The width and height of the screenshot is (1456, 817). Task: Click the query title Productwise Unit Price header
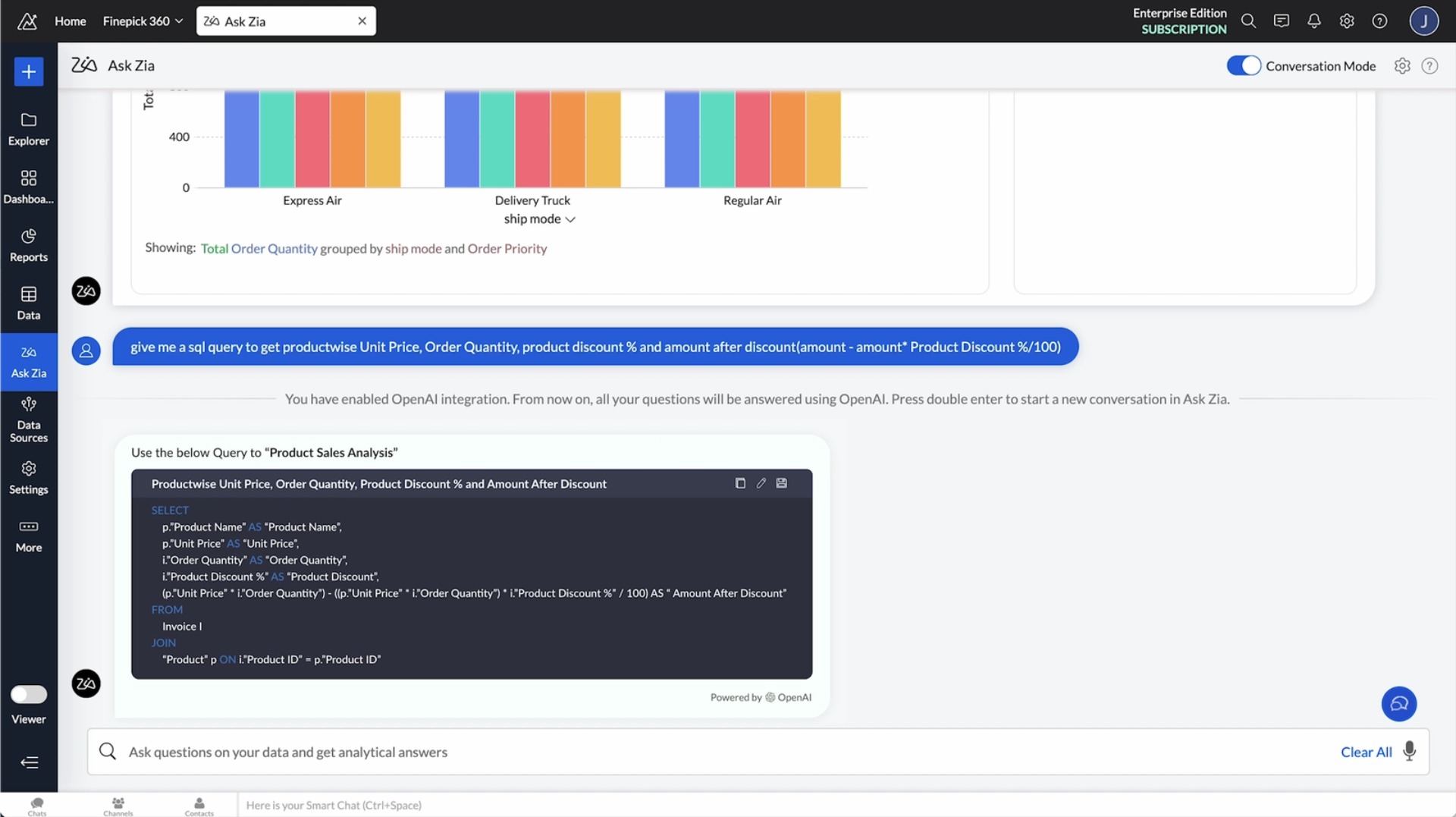tap(378, 484)
